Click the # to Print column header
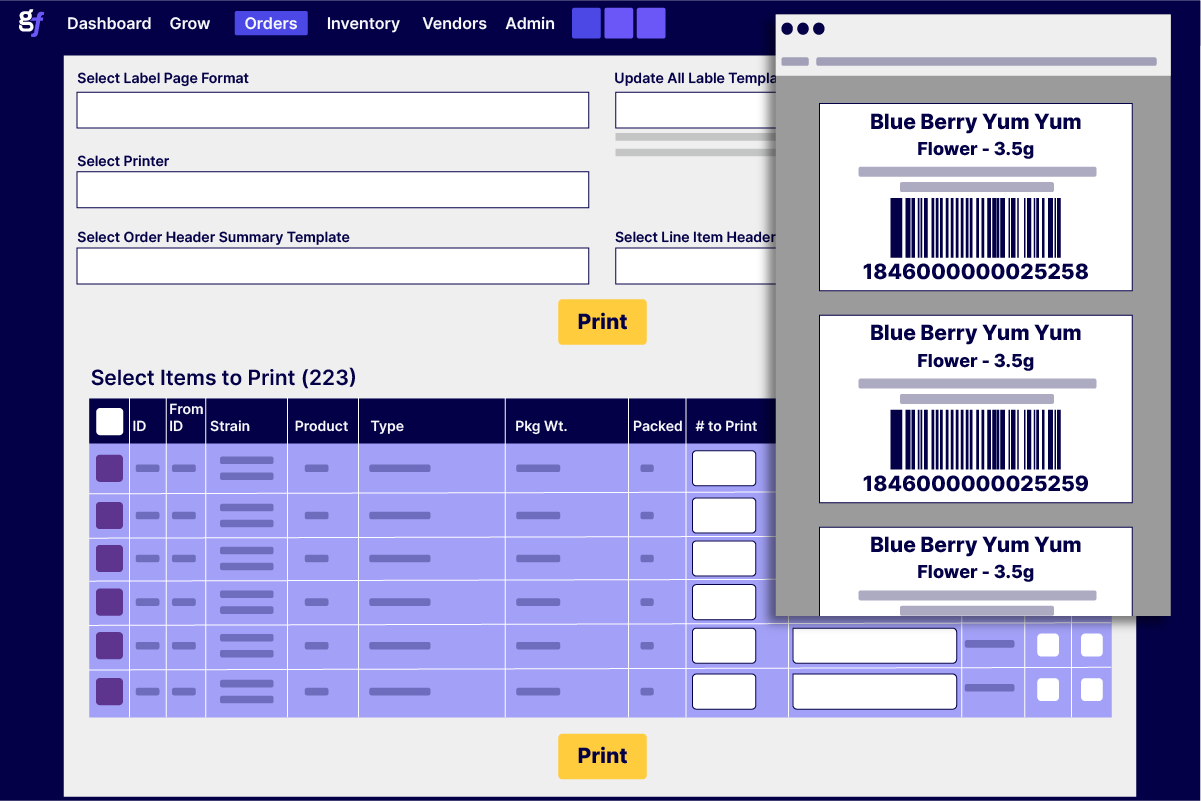This screenshot has height=801, width=1201. click(x=726, y=426)
